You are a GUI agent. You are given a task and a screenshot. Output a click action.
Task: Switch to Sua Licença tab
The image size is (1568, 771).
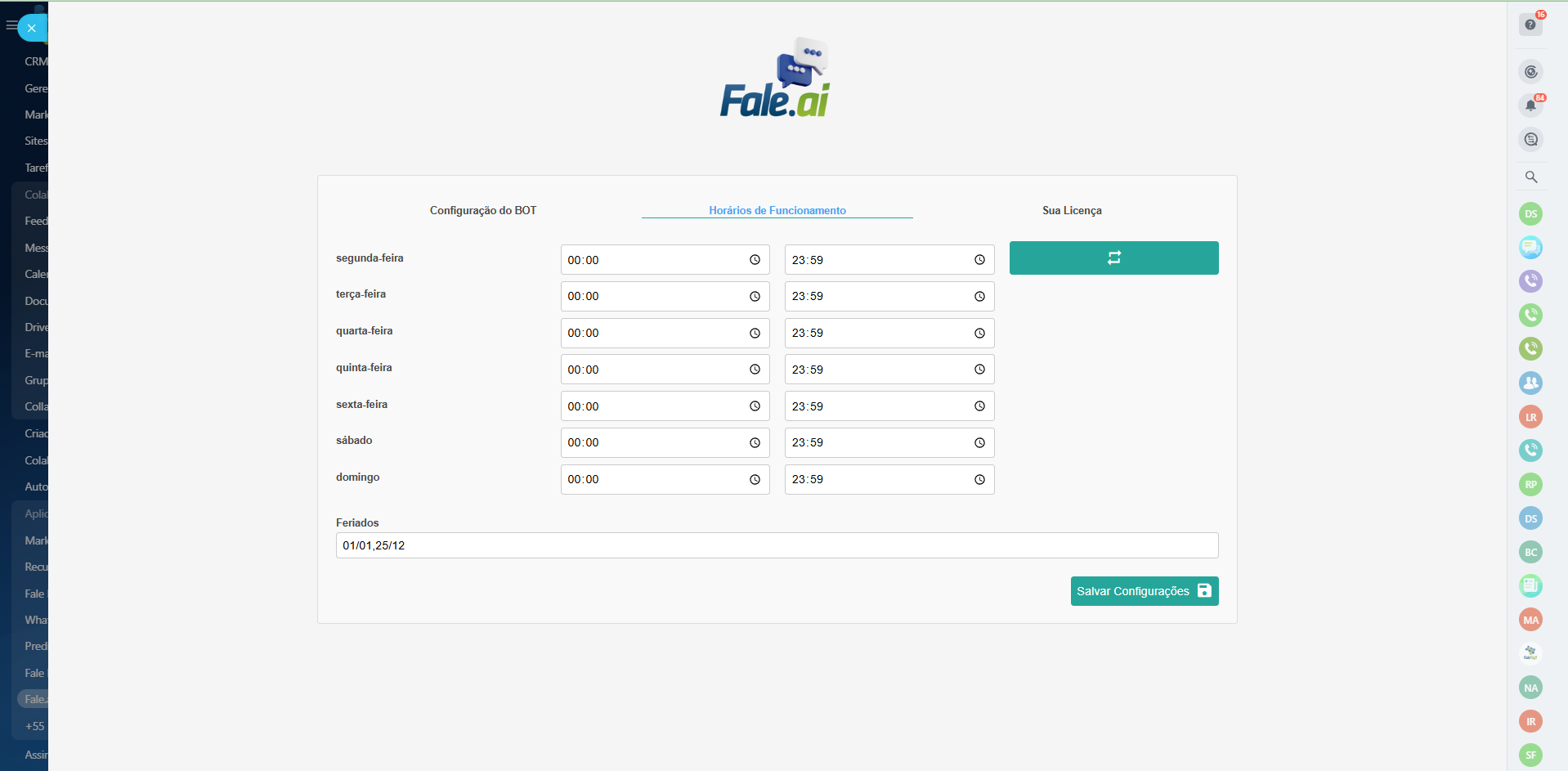(1071, 210)
